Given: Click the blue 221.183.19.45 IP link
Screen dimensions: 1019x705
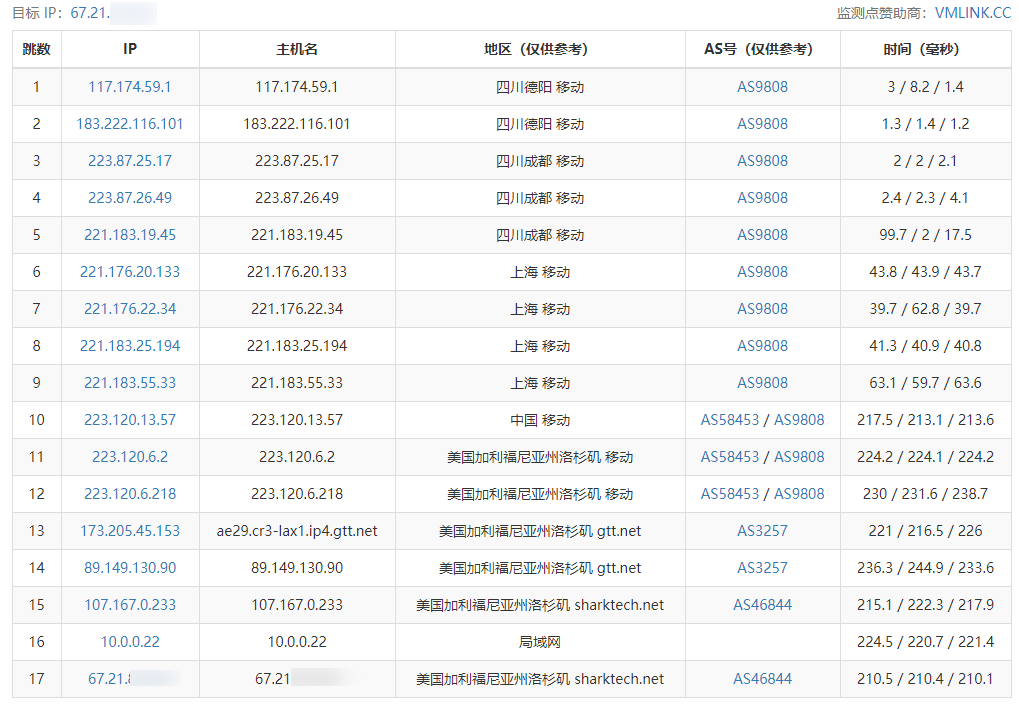Looking at the screenshot, I should (130, 235).
